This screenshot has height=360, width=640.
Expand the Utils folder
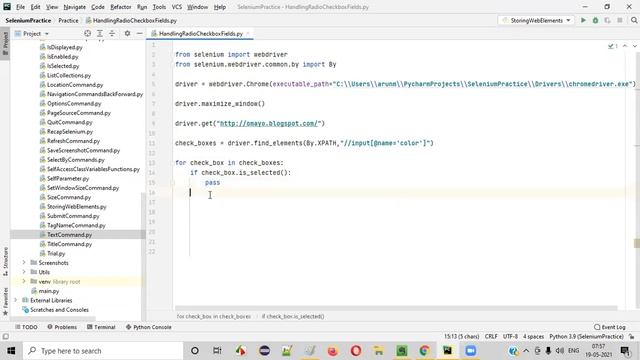(24, 272)
